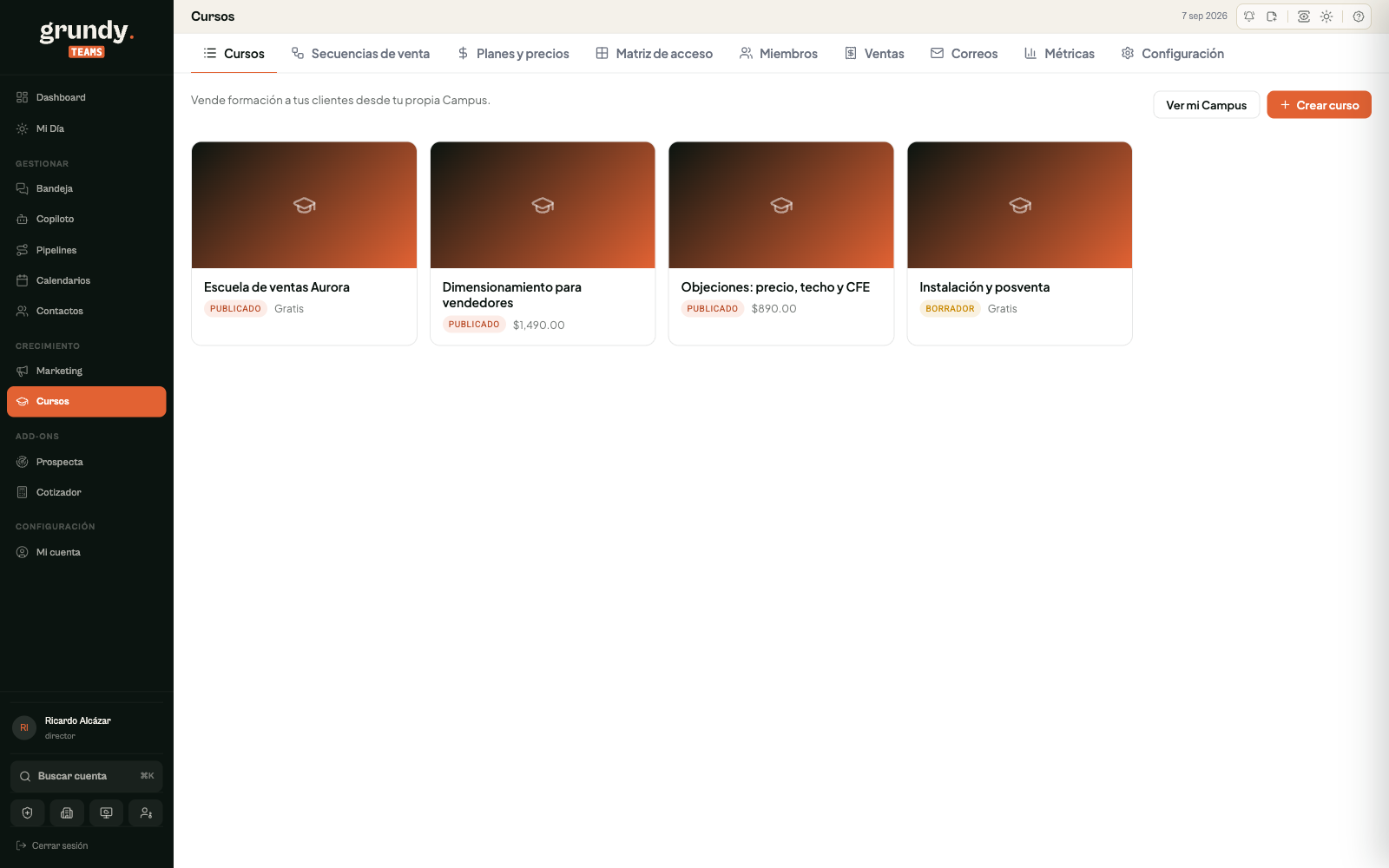This screenshot has height=868, width=1389.
Task: Open Contactos in sidebar
Action: [86, 311]
